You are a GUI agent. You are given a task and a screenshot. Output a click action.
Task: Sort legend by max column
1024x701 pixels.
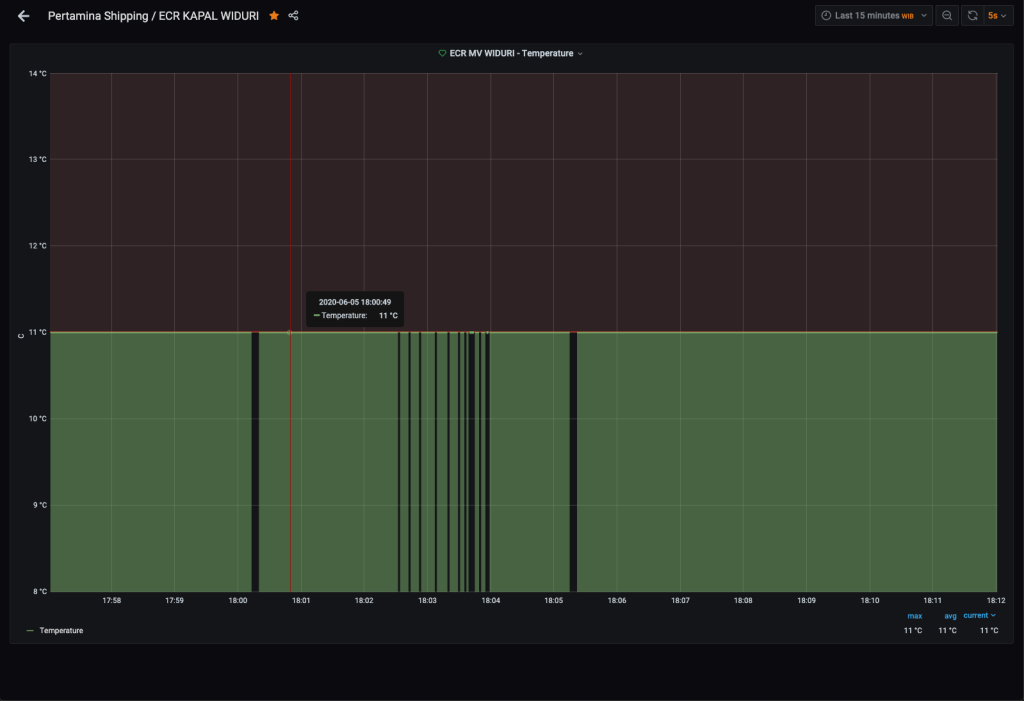click(914, 616)
